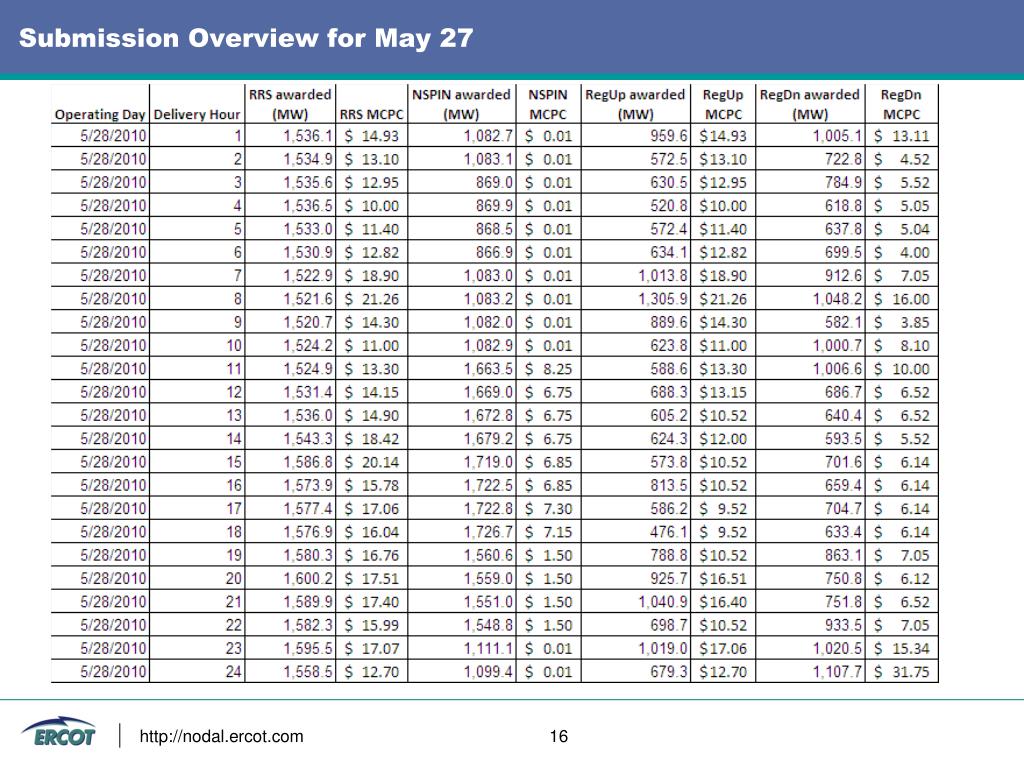This screenshot has width=1024, height=768.
Task: Select RRS MCPC value $ 14.93
Action: [372, 136]
